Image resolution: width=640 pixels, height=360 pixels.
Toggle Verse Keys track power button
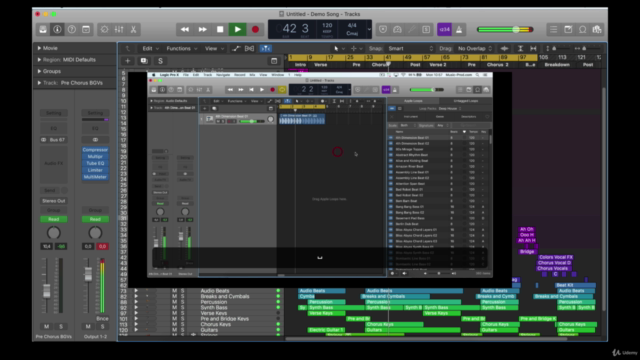278,313
